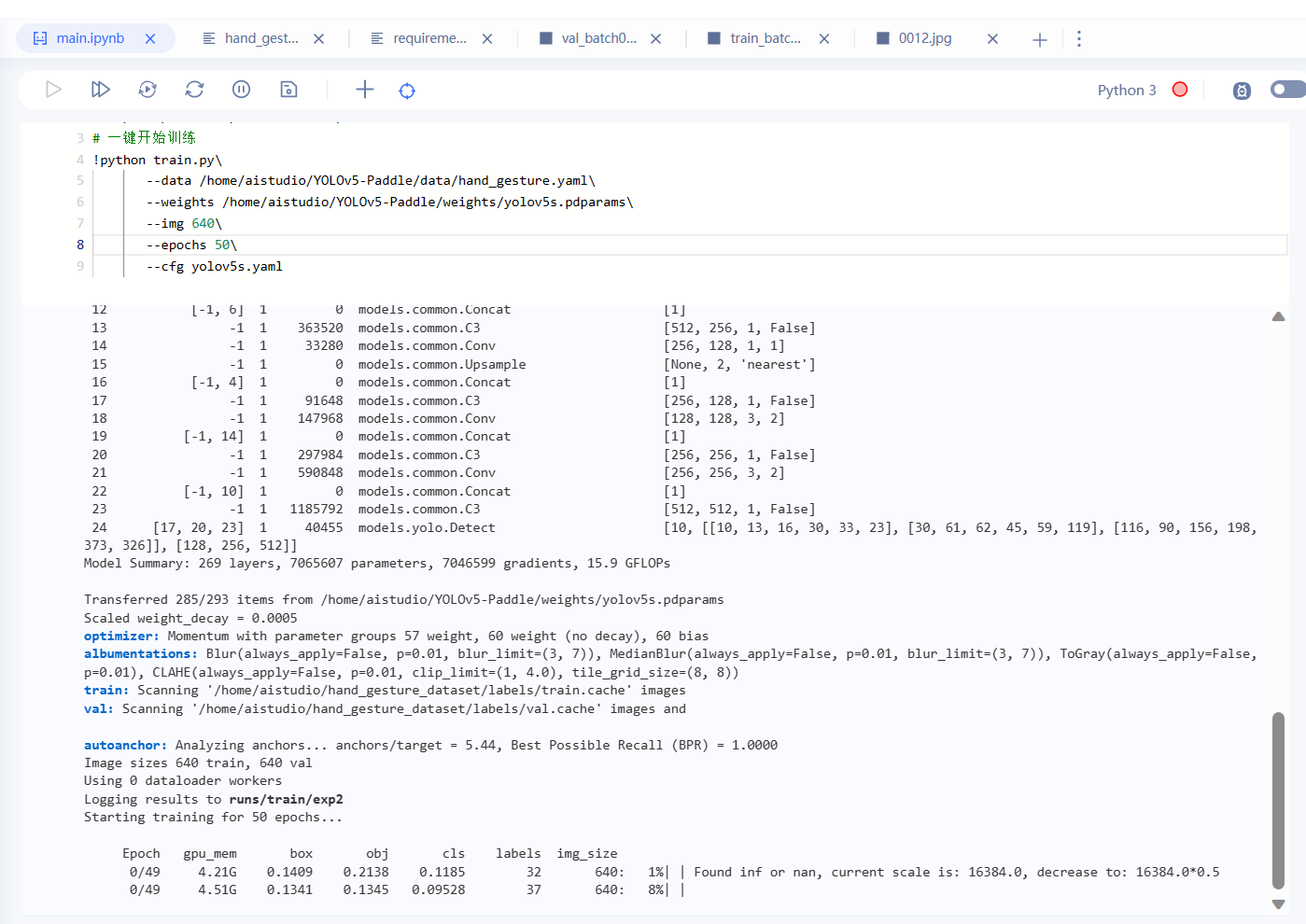Click the output vertical scrollbar thumb

coord(1278,801)
